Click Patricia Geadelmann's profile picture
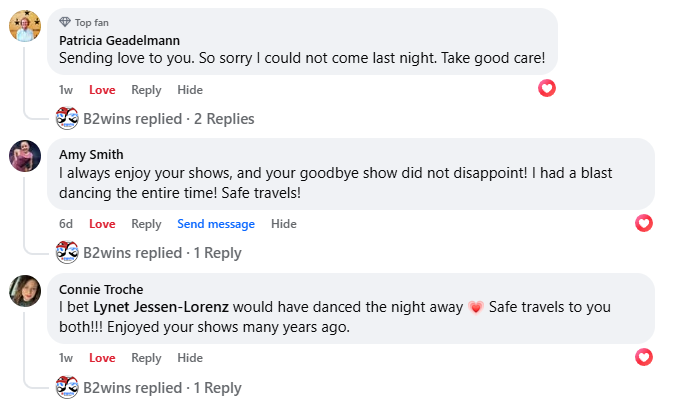Viewport: 677px width, 404px height. [x=25, y=26]
